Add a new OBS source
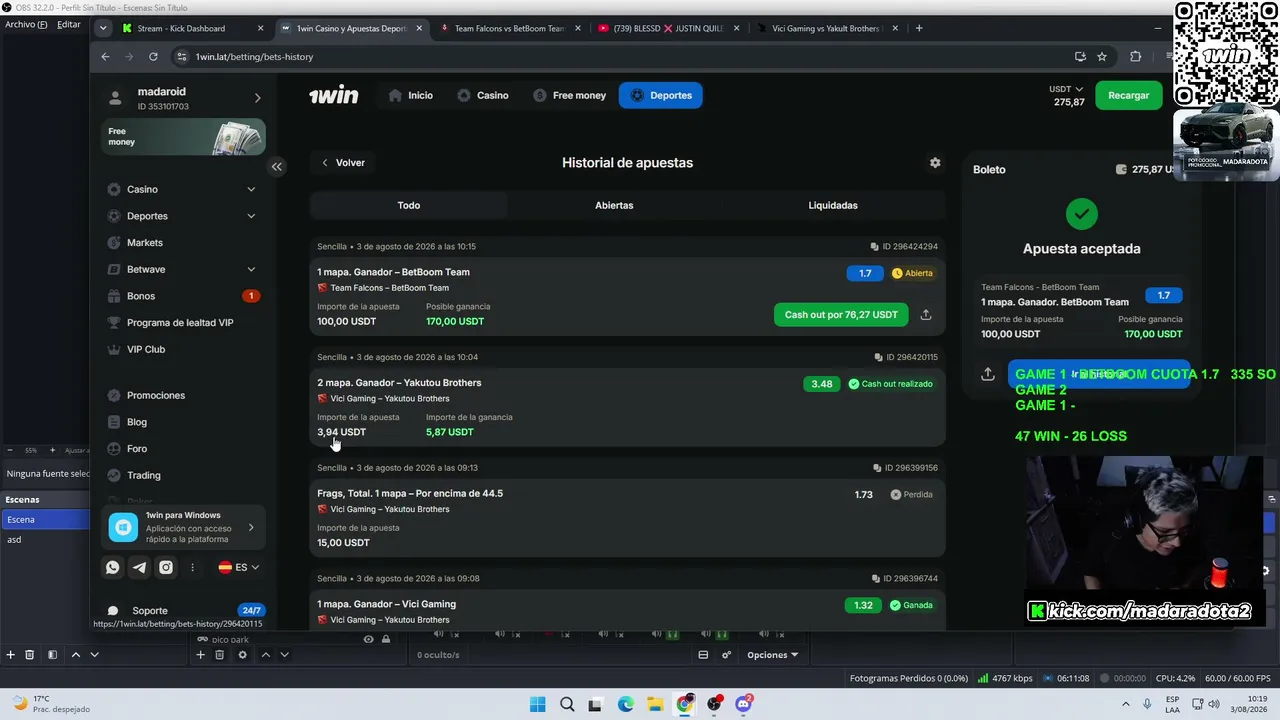The height and width of the screenshot is (720, 1280). pos(200,655)
